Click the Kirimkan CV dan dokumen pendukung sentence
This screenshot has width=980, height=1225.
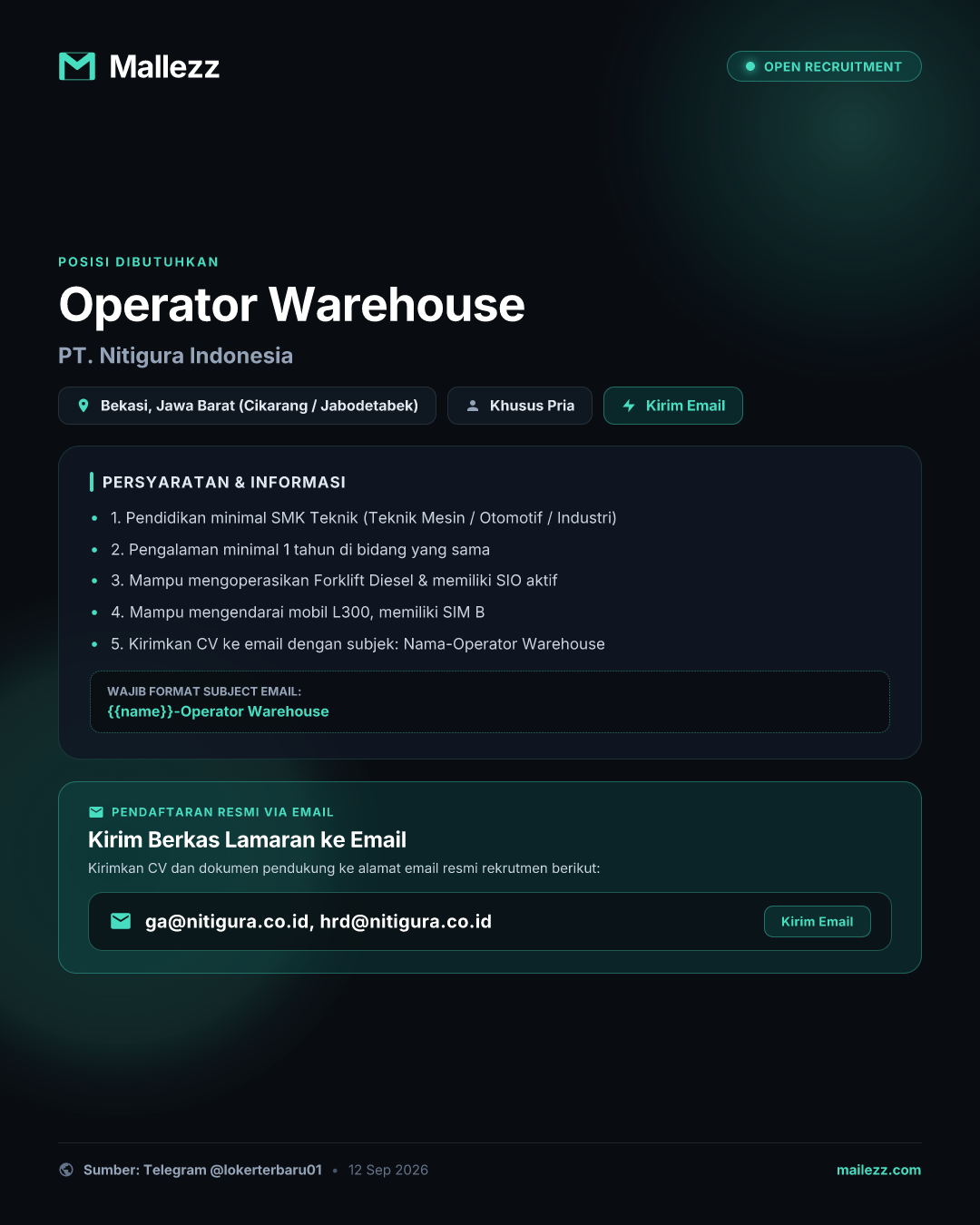344,868
